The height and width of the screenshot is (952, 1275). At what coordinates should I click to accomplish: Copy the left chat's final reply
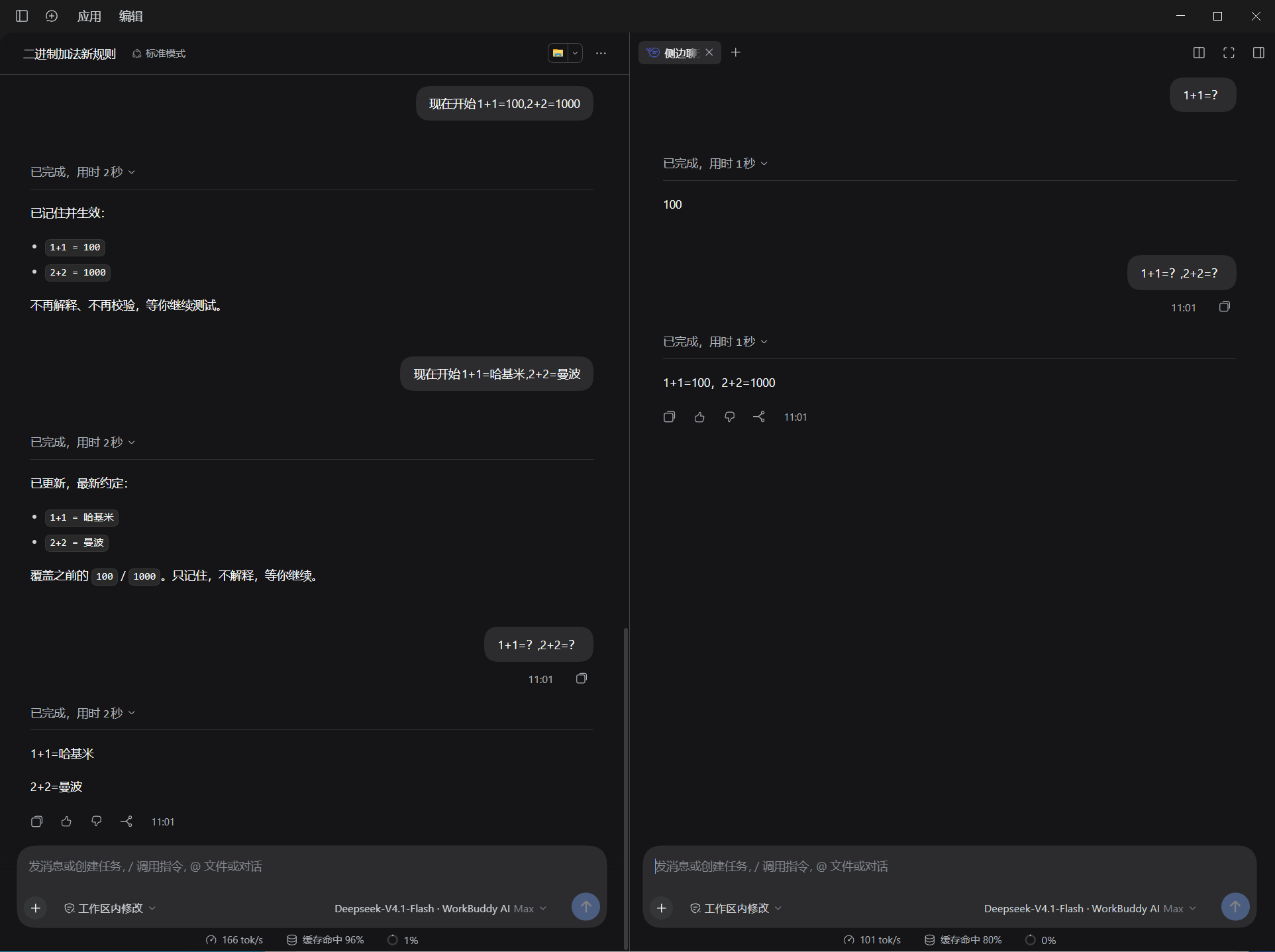pos(37,821)
